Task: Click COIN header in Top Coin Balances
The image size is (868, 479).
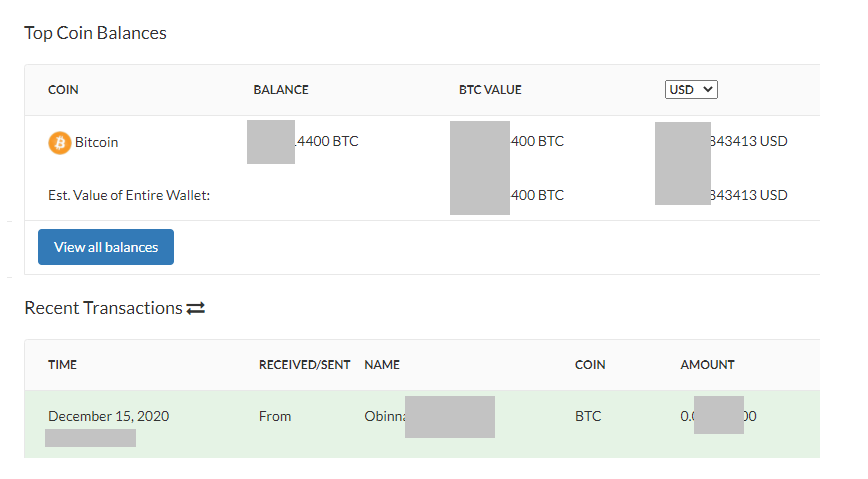Action: tap(63, 90)
